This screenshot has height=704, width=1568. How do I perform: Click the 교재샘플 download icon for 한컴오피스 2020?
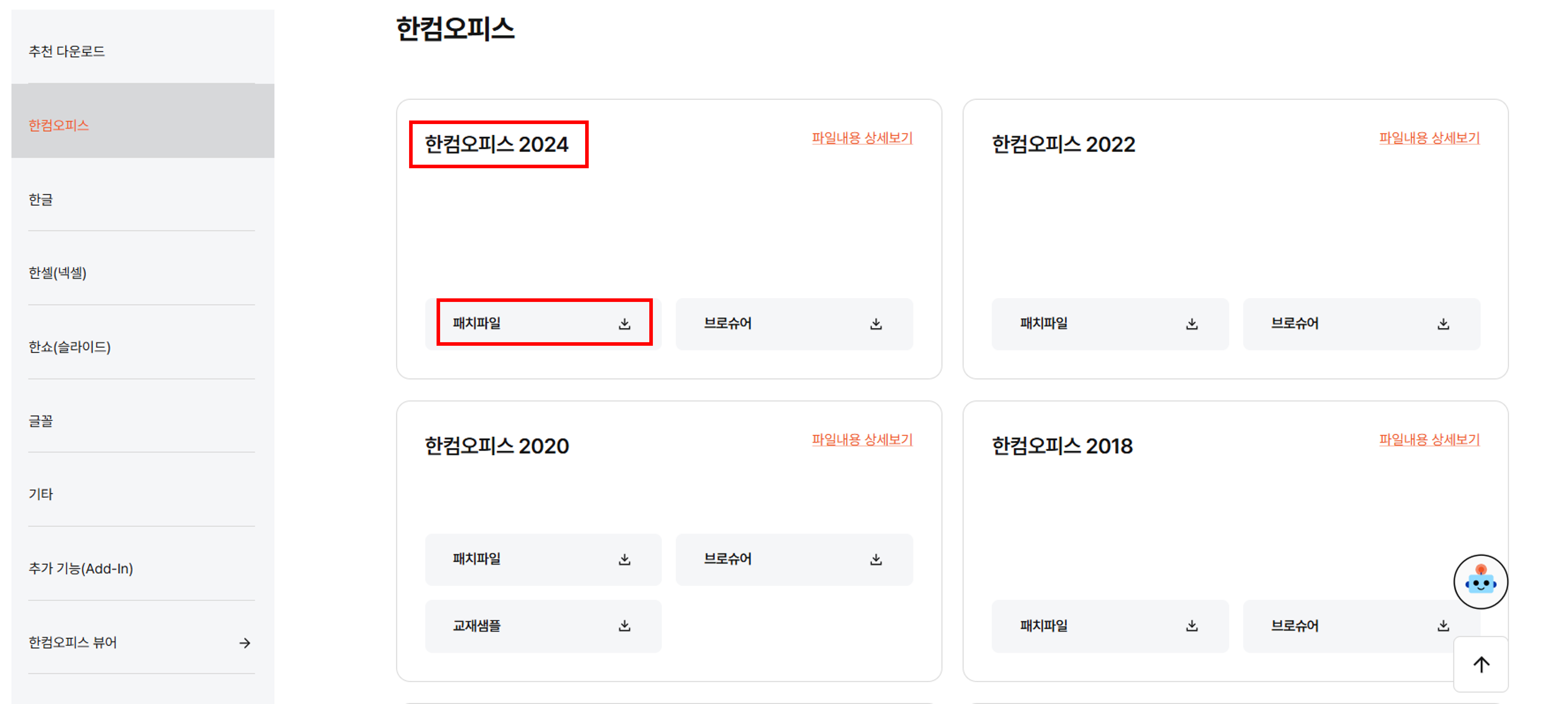coord(625,626)
